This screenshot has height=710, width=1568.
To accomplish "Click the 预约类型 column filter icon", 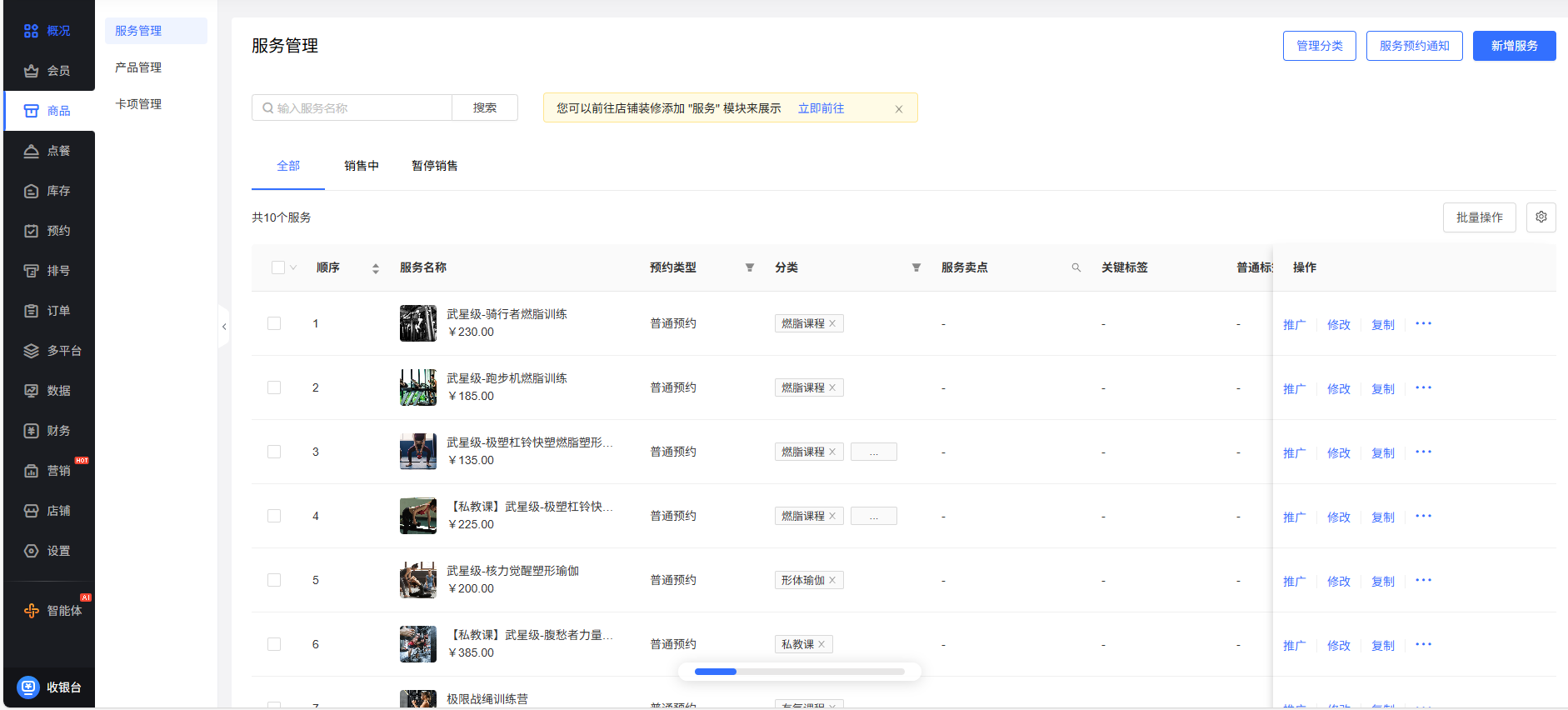I will click(749, 267).
